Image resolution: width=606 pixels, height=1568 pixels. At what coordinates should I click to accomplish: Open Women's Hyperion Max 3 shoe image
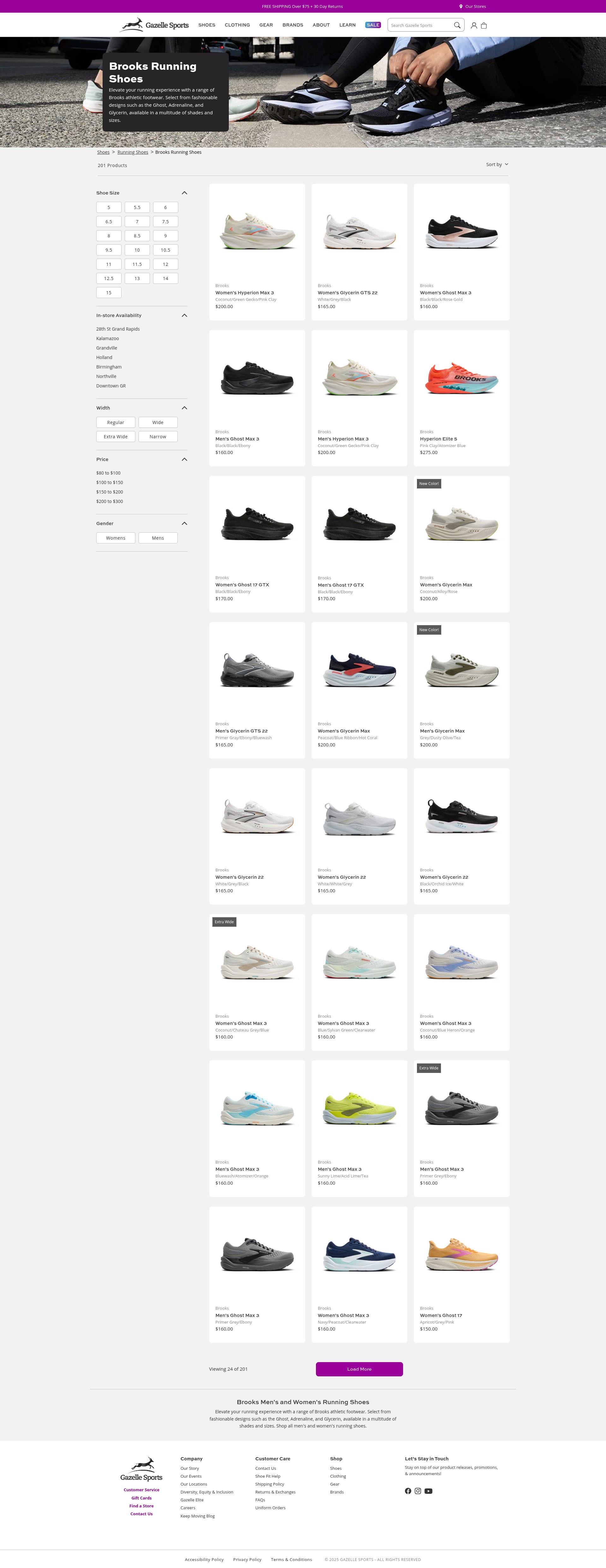point(257,231)
